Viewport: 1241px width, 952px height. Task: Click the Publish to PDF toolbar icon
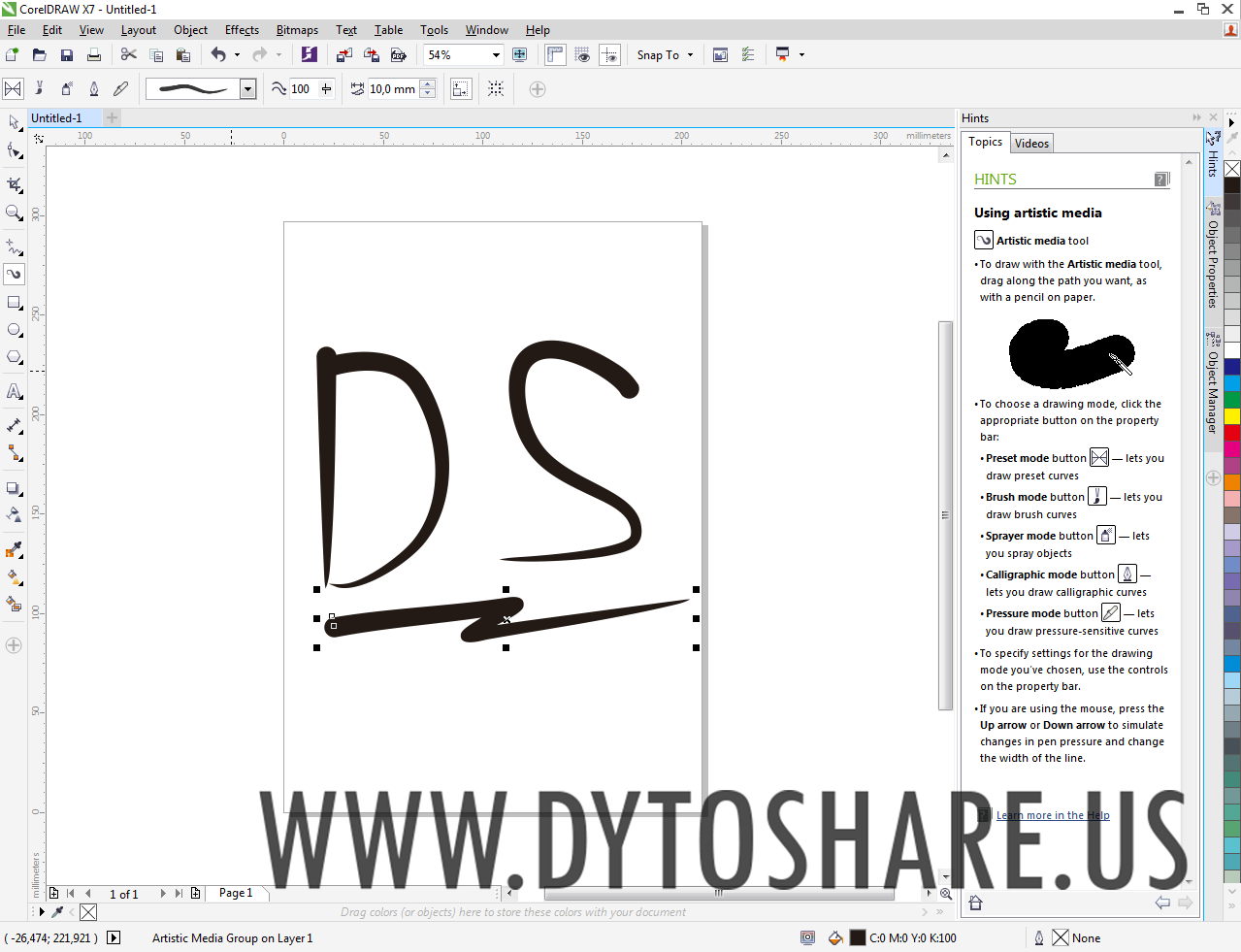pos(399,54)
